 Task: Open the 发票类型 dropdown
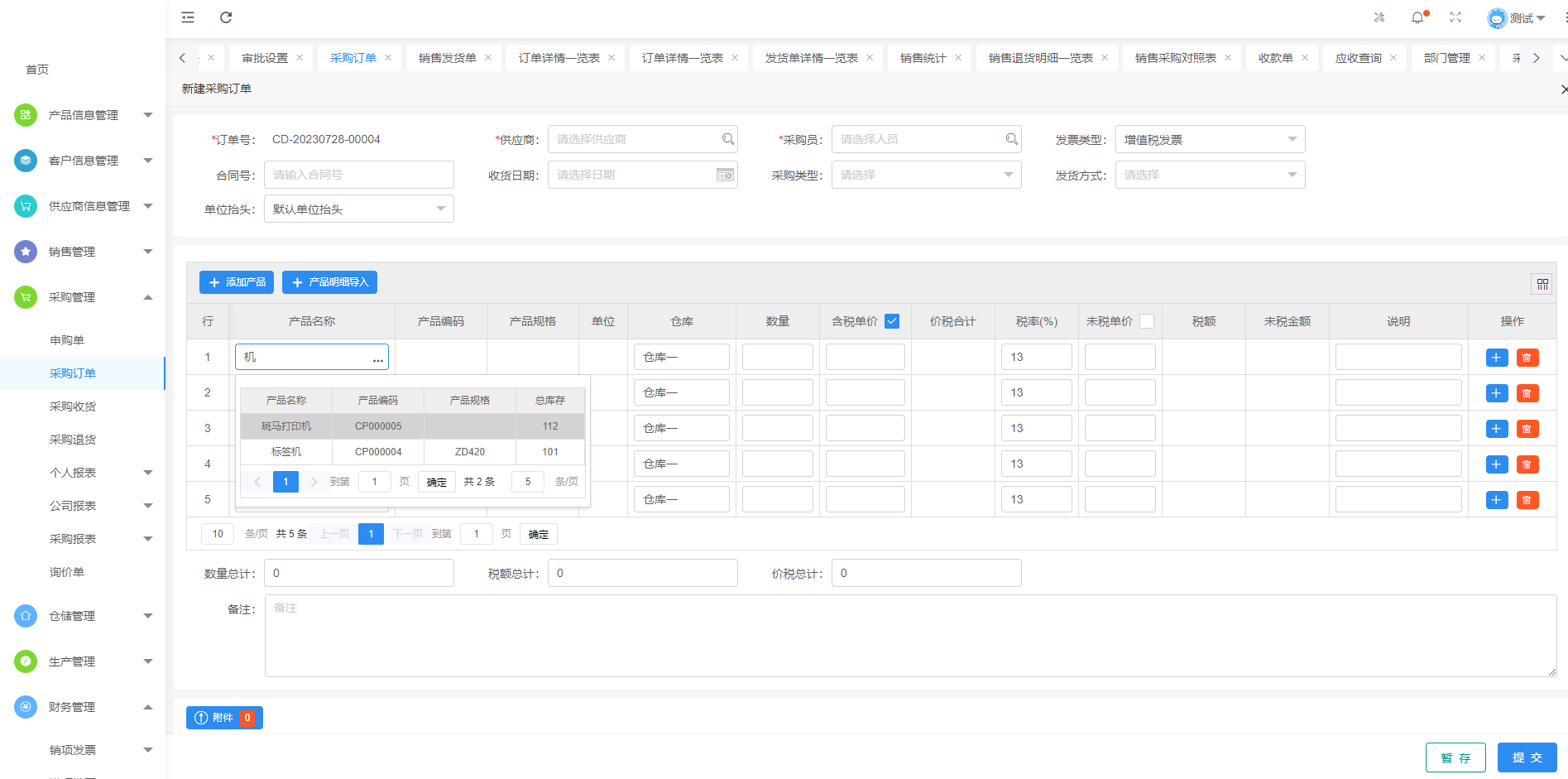[x=1209, y=139]
